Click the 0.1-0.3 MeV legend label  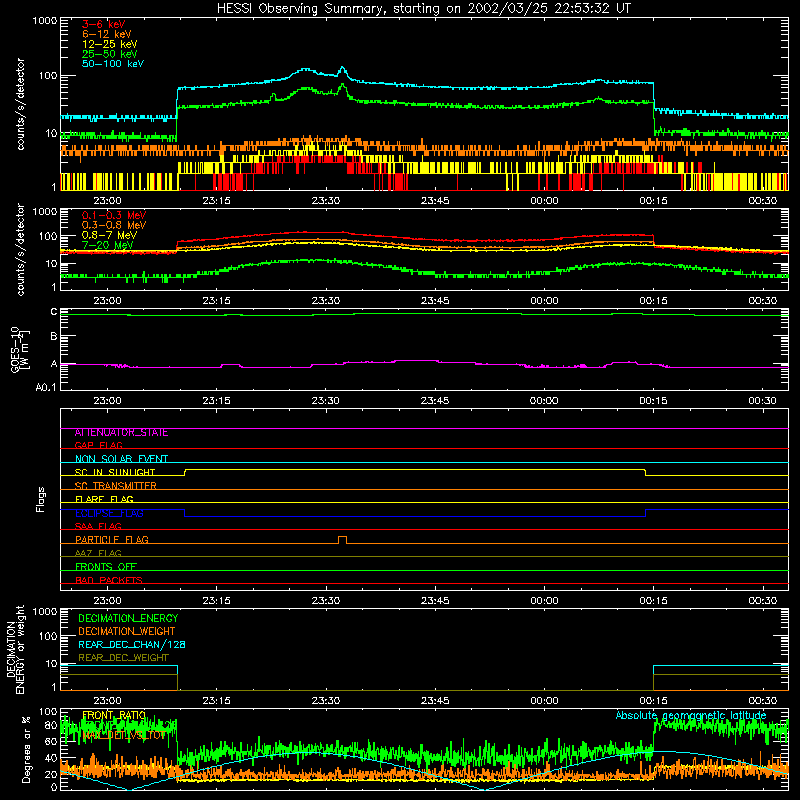point(114,215)
